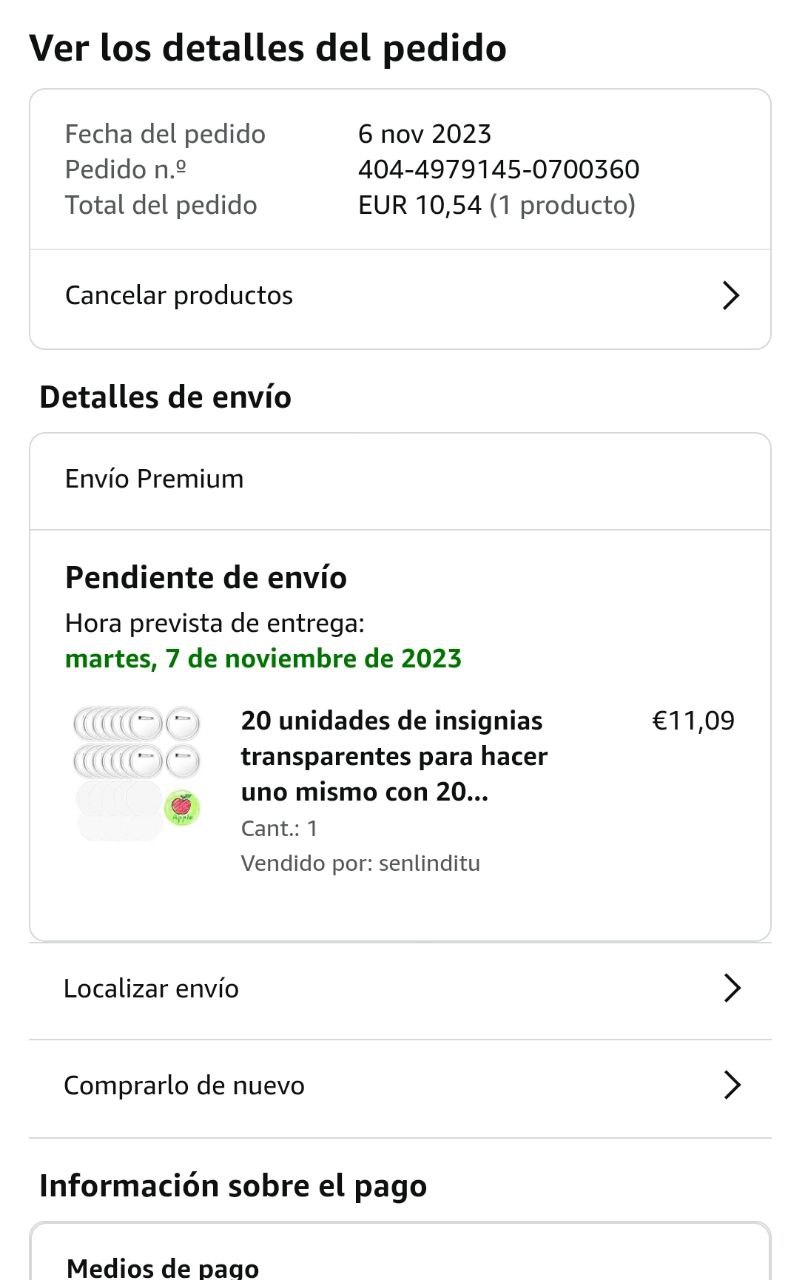This screenshot has height=1280, width=799.
Task: Tap the Medios de pago section
Action: [x=163, y=1267]
